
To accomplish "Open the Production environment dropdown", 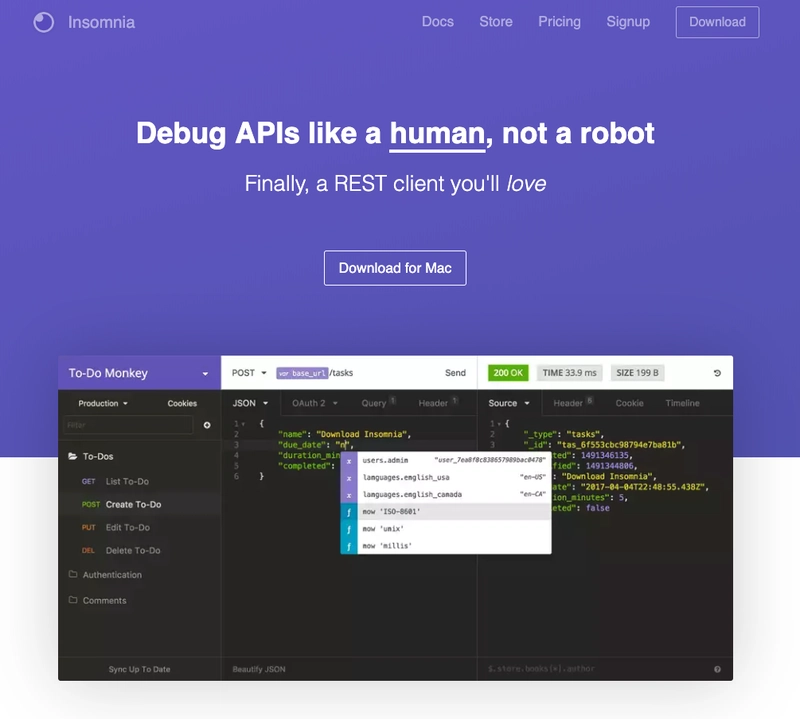I will [103, 403].
